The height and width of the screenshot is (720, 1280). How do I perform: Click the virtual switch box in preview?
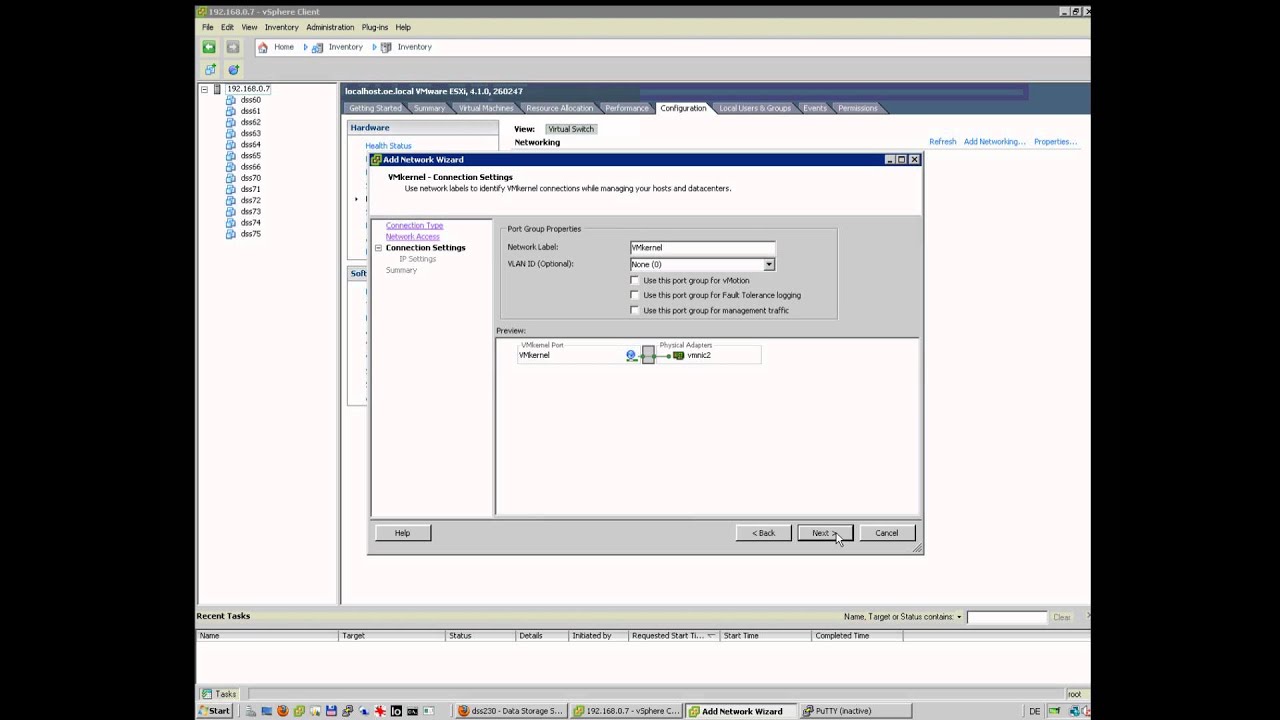pos(648,354)
